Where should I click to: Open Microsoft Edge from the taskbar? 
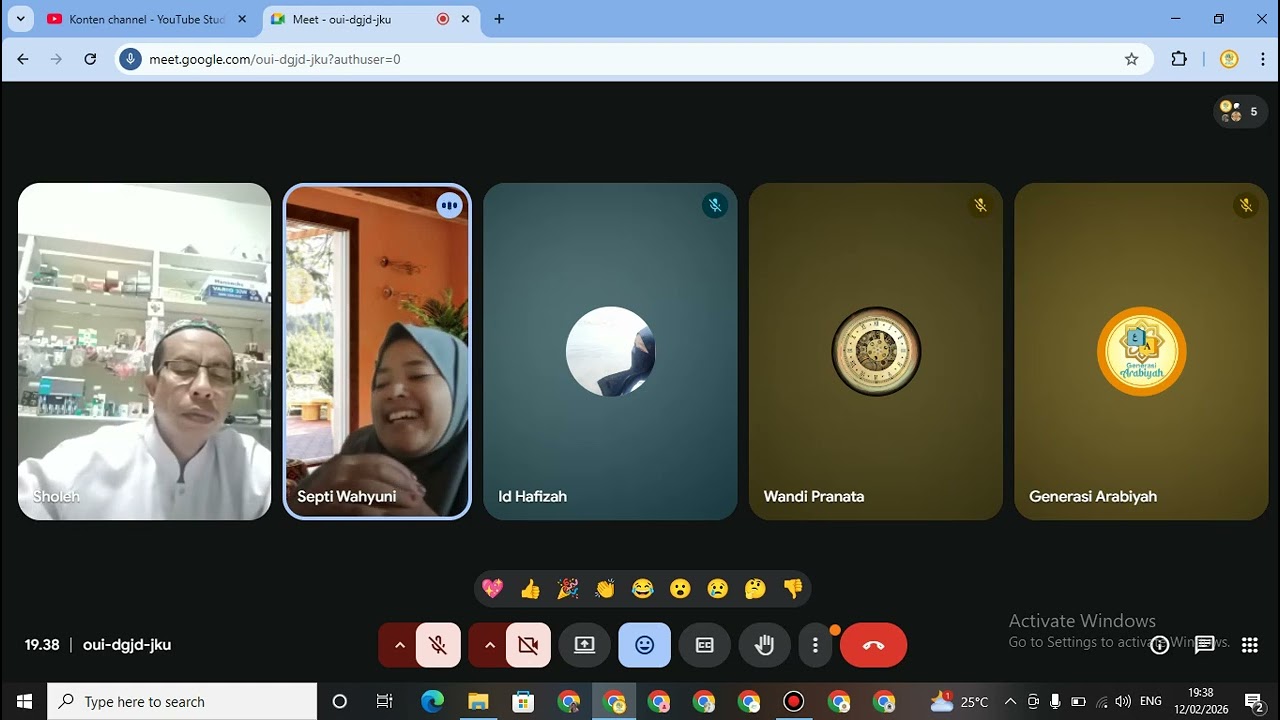pyautogui.click(x=432, y=702)
